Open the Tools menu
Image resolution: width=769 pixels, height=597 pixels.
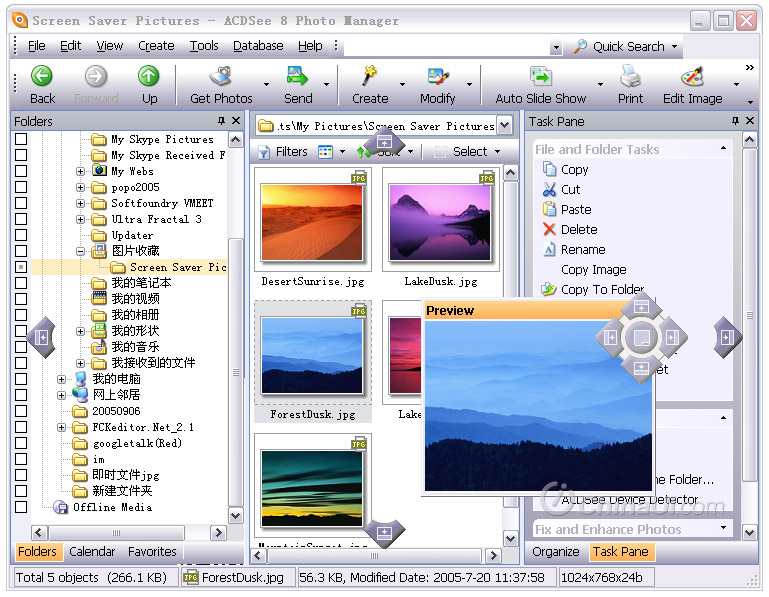coord(204,46)
